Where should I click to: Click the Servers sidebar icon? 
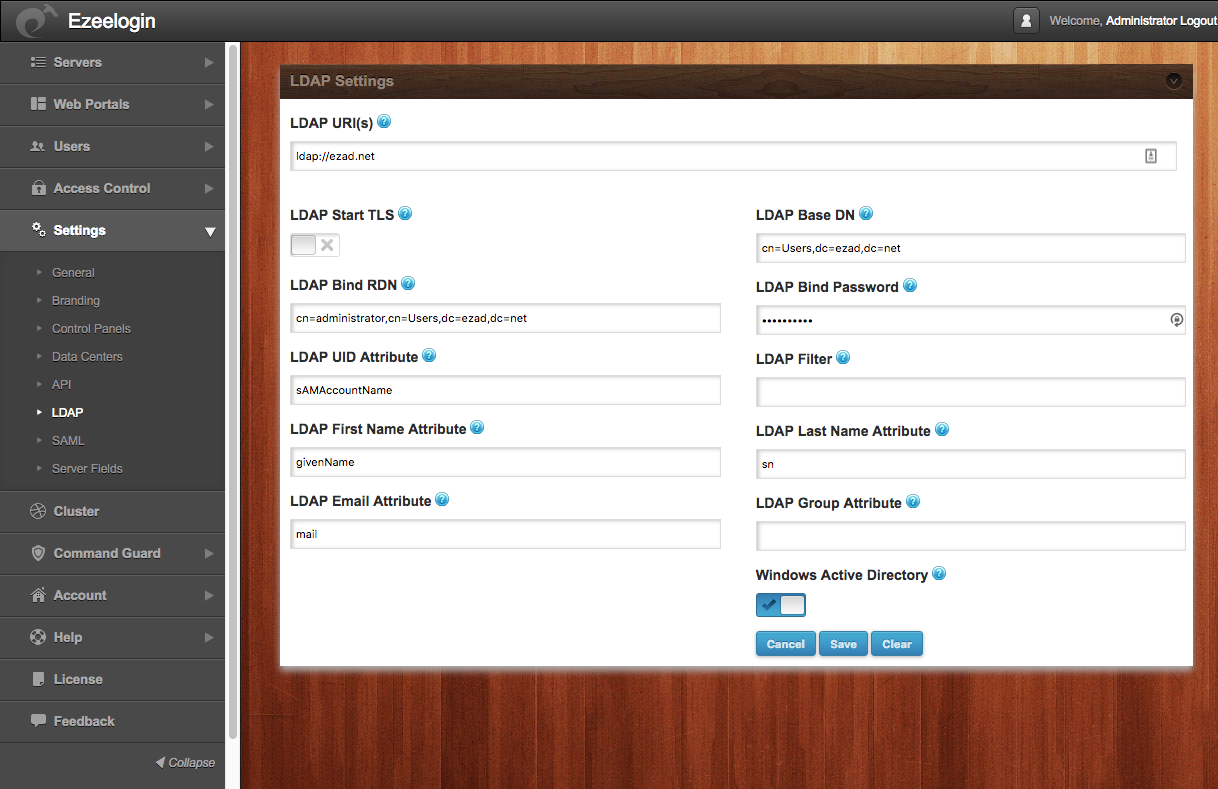(x=39, y=62)
